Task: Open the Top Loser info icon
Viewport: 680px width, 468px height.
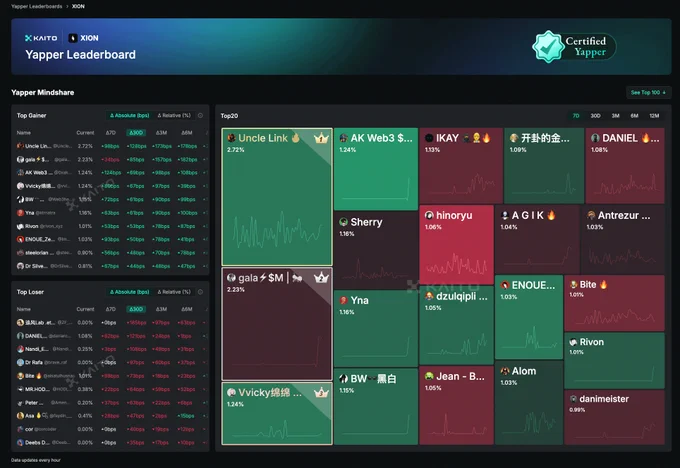Action: (x=200, y=292)
